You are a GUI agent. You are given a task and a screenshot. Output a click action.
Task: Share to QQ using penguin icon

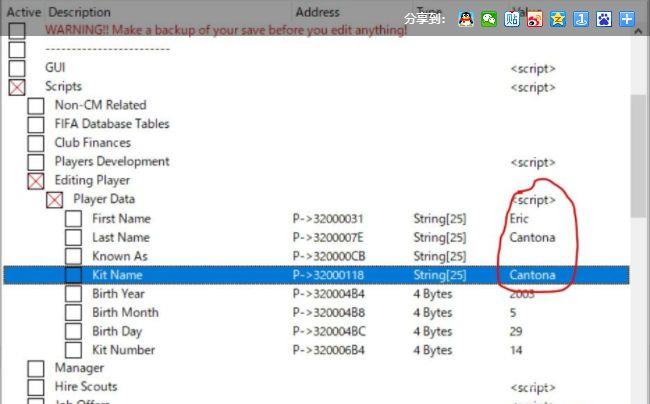466,18
